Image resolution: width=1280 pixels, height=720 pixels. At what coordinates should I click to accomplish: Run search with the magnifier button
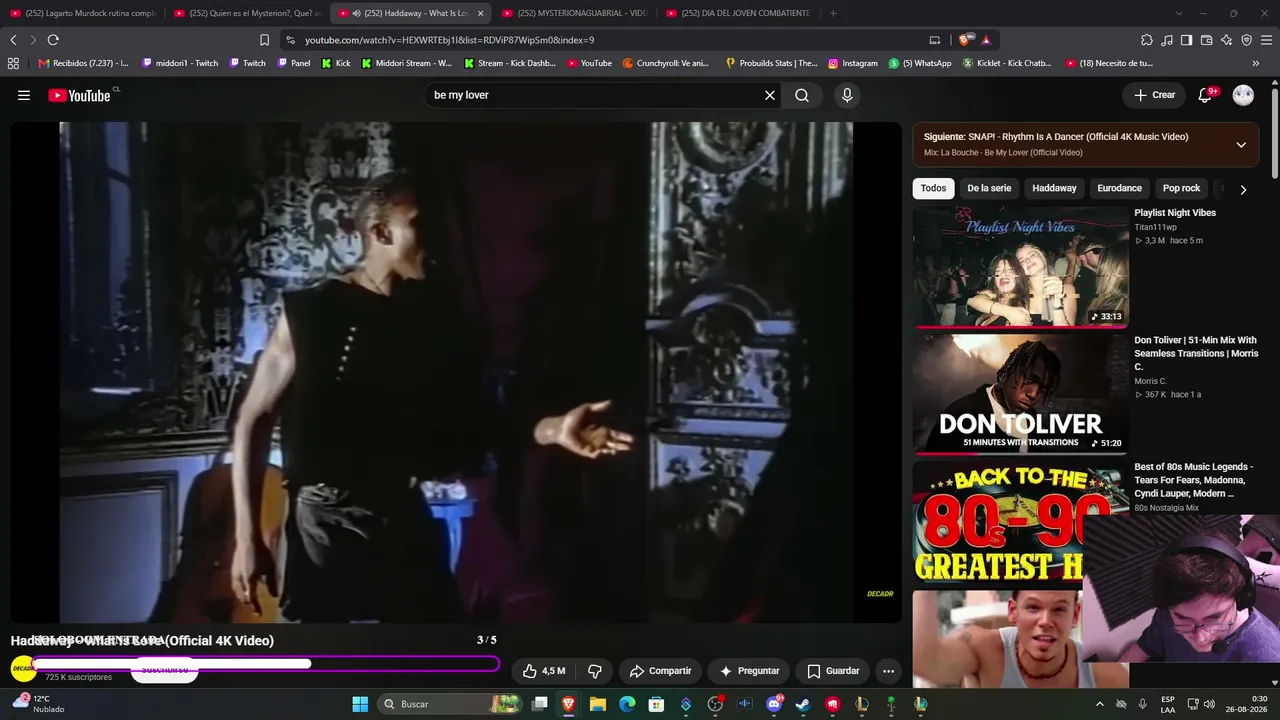(802, 95)
